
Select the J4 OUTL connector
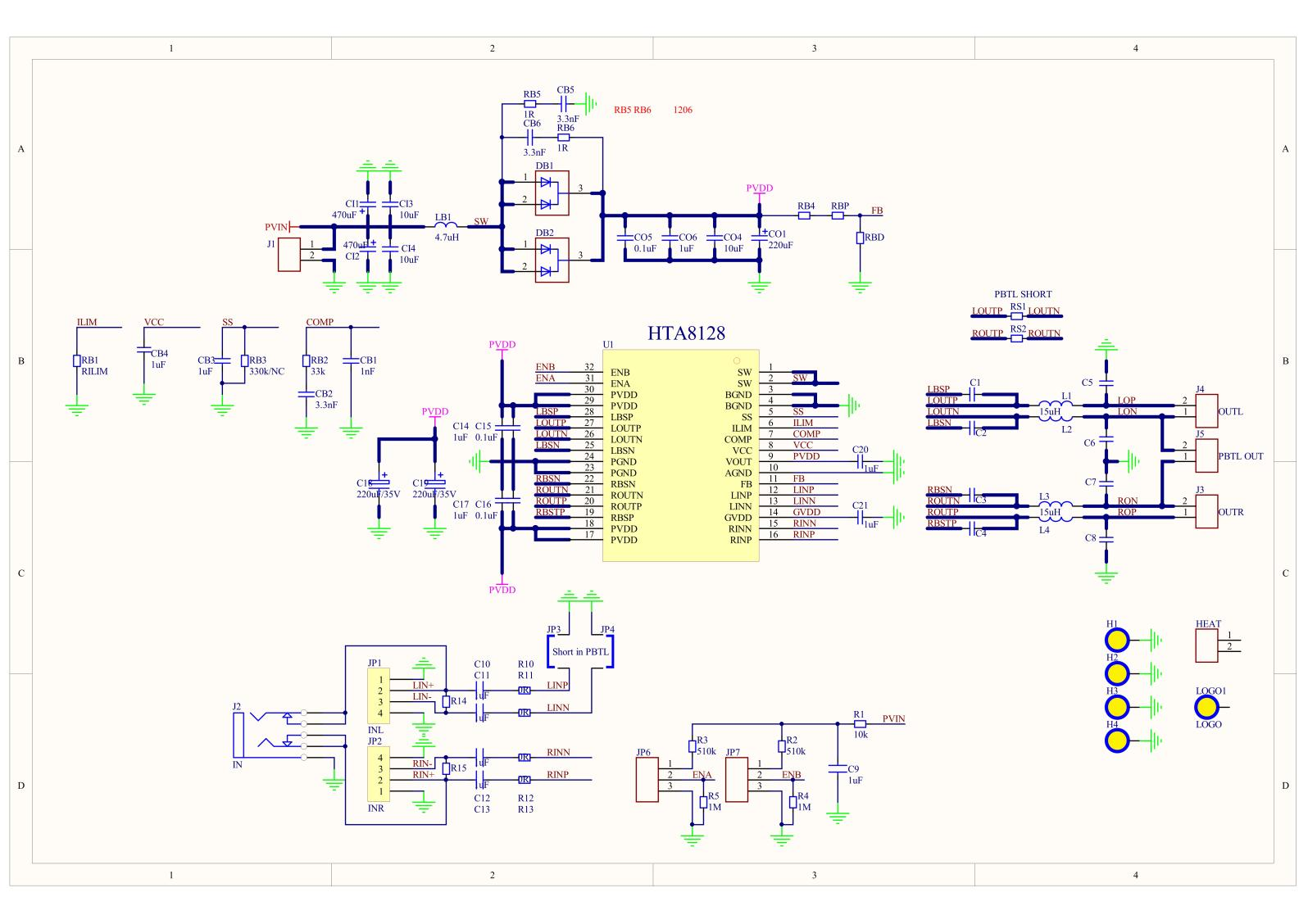tap(1206, 411)
